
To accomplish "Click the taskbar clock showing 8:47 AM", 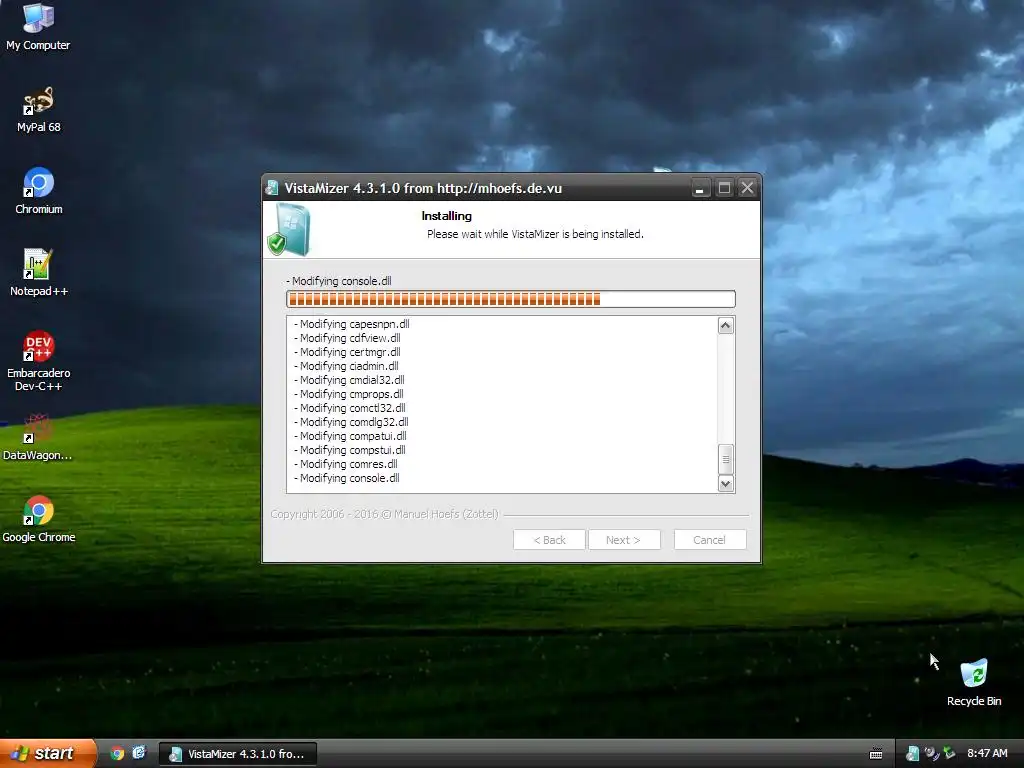I will pos(987,754).
